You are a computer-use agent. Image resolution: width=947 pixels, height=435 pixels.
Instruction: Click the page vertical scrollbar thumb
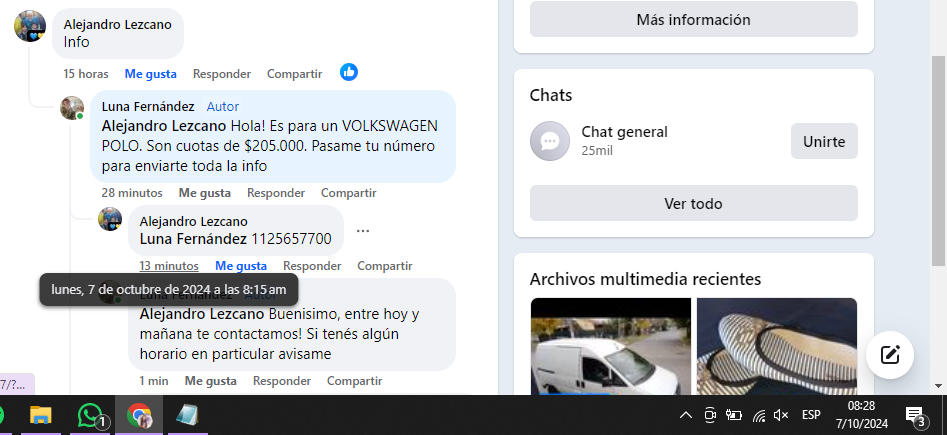click(x=939, y=160)
